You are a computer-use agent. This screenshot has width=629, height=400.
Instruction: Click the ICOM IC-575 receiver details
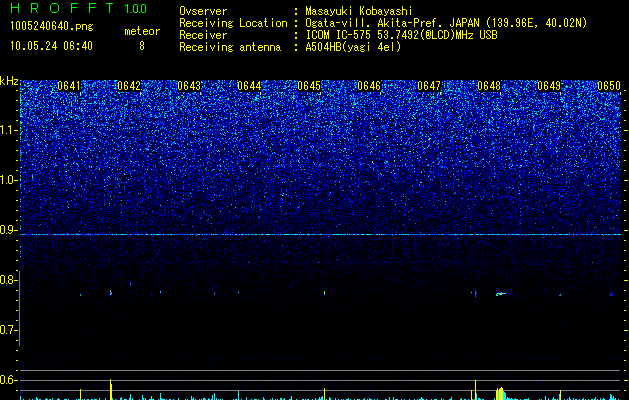click(401, 35)
